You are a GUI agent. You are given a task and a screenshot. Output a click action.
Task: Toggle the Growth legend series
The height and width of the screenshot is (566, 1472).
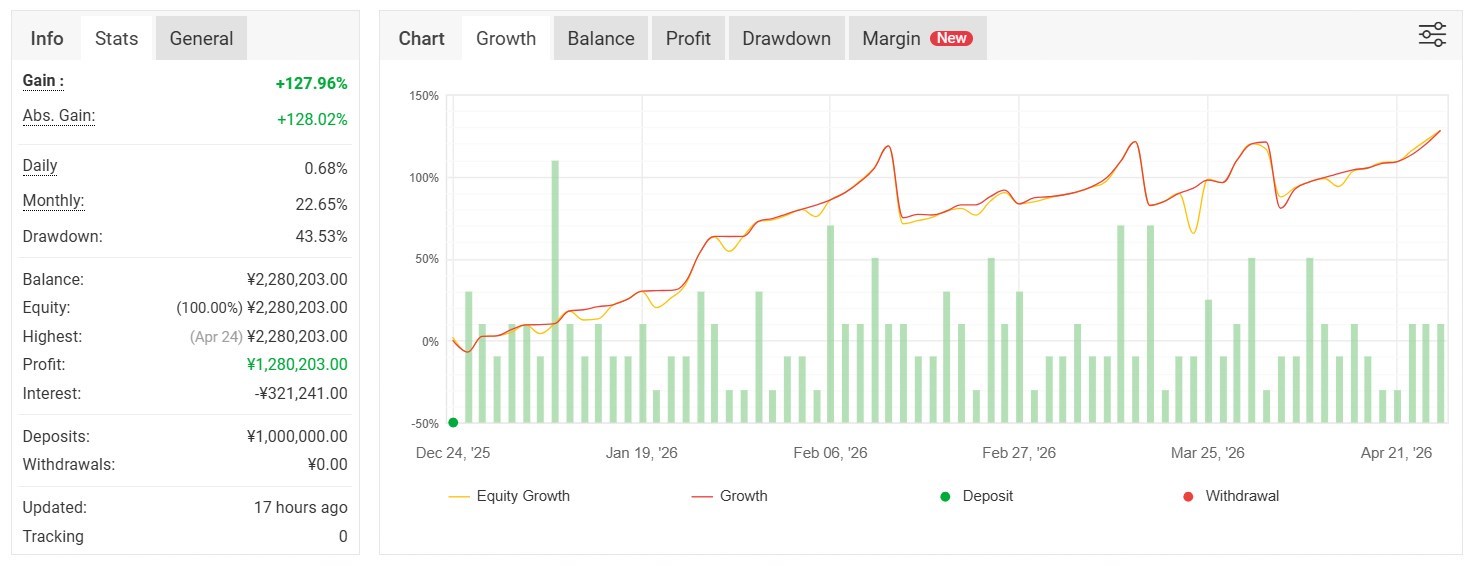tap(730, 496)
